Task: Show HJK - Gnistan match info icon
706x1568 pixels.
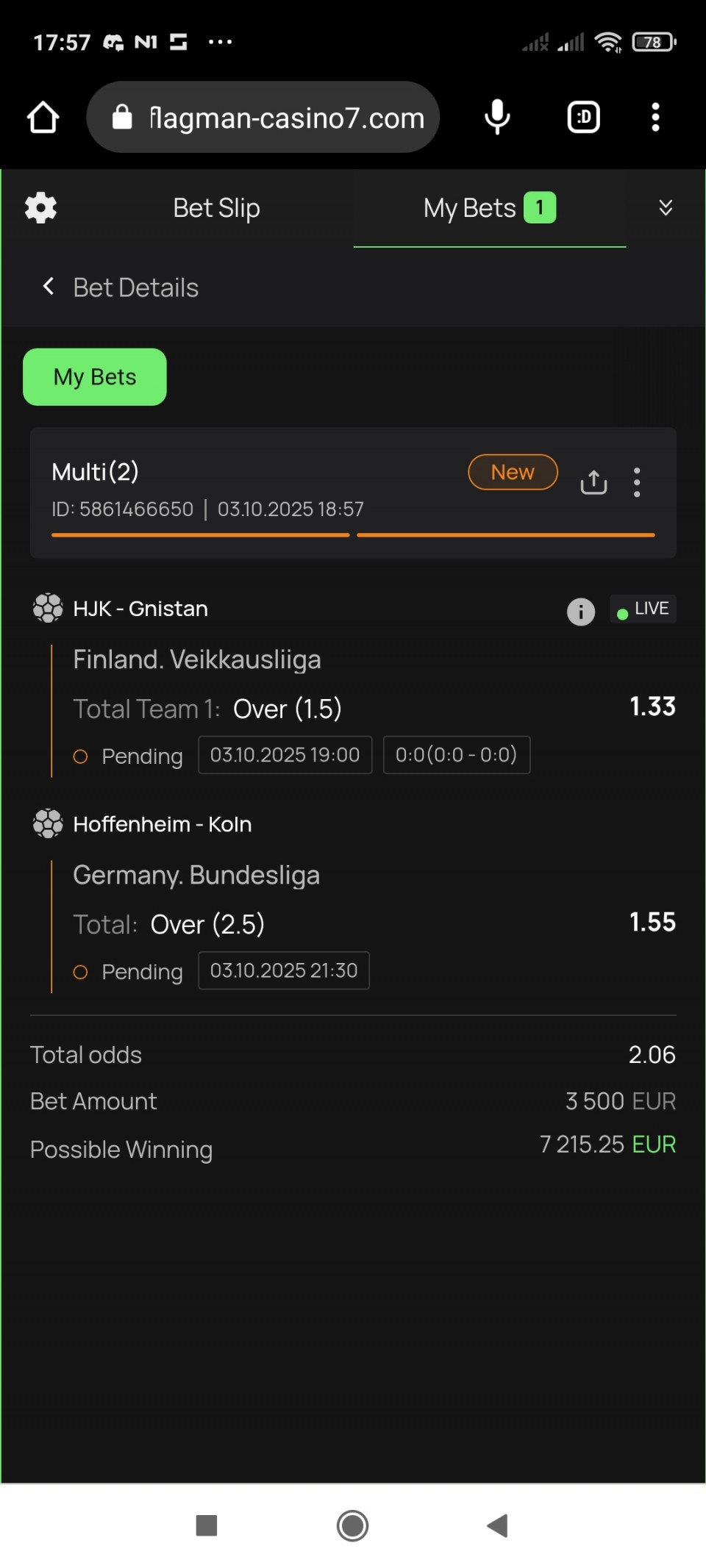Action: click(x=580, y=611)
